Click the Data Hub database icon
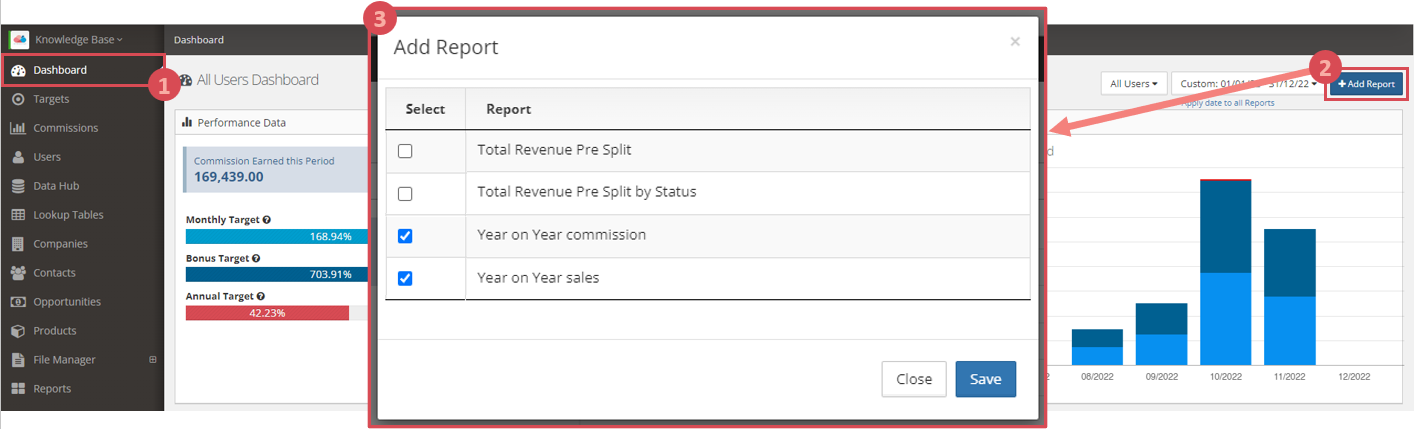This screenshot has width=1414, height=429. [x=18, y=186]
